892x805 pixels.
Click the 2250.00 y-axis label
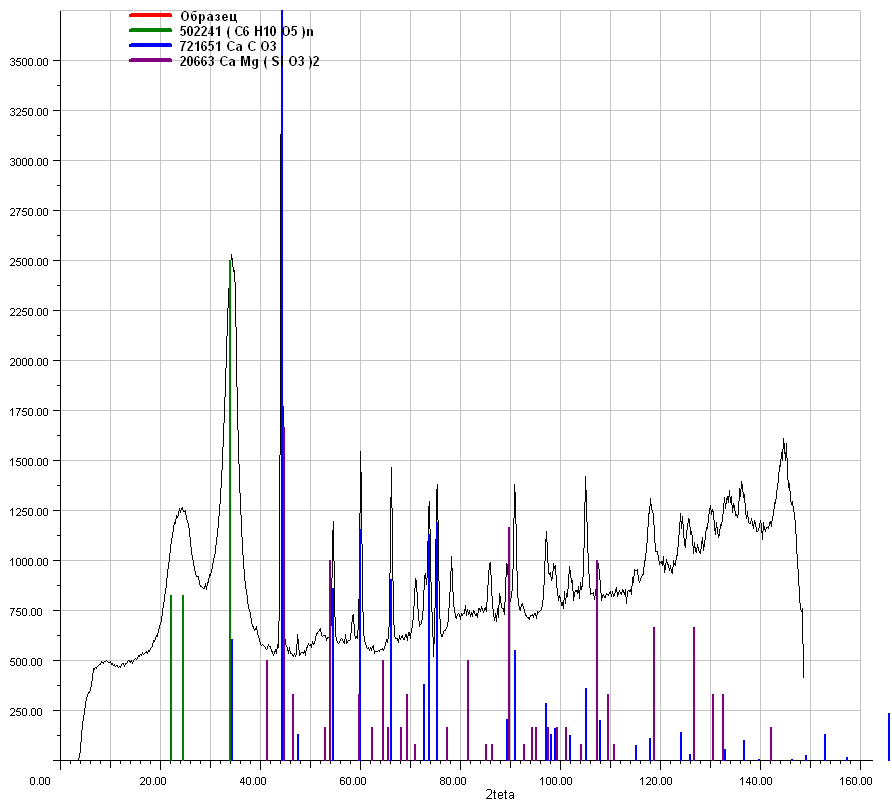pos(29,312)
